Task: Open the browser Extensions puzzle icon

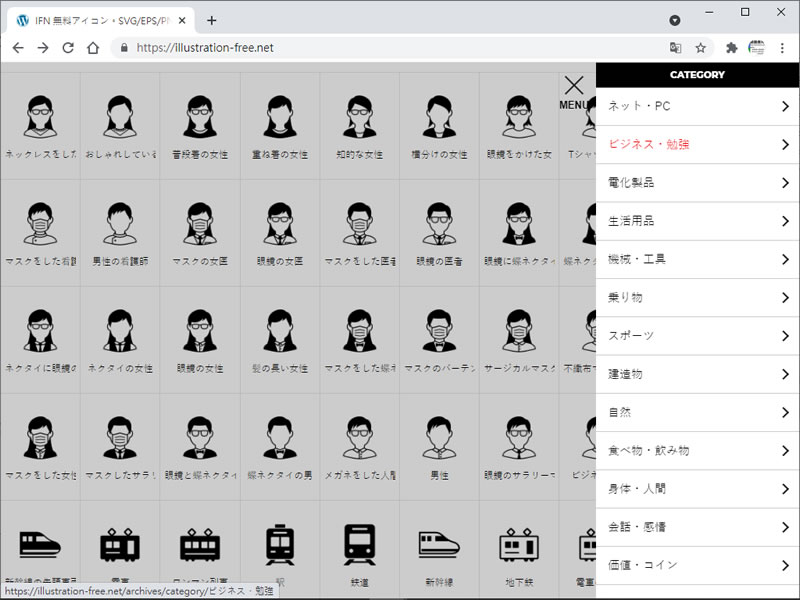Action: click(731, 47)
